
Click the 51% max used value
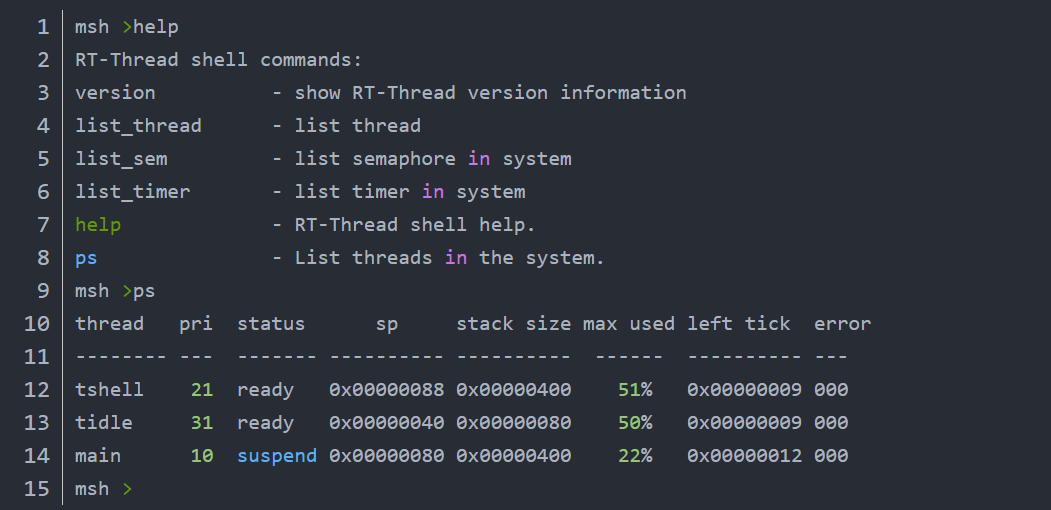635,390
